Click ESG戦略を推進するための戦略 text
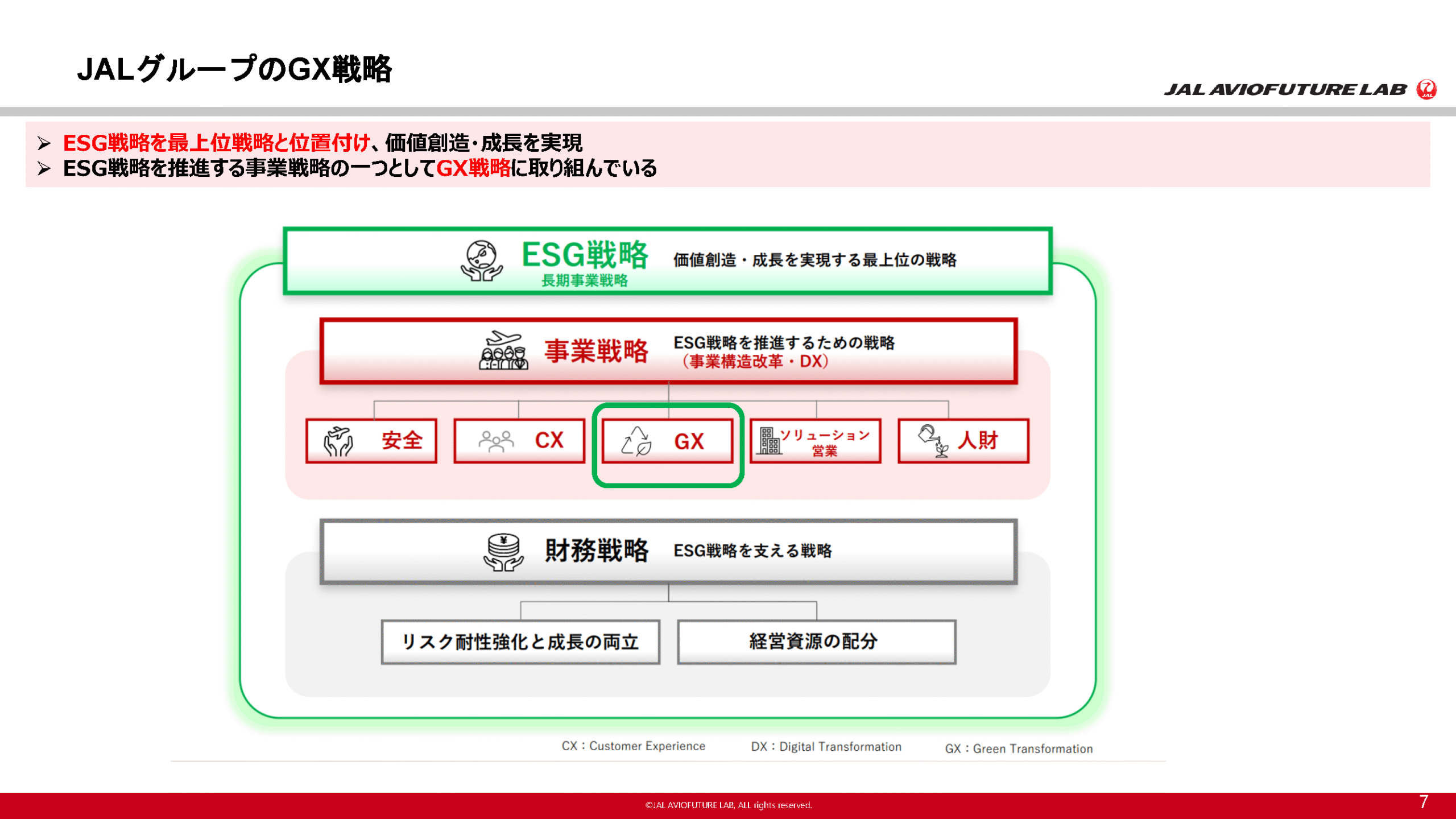 coord(784,342)
